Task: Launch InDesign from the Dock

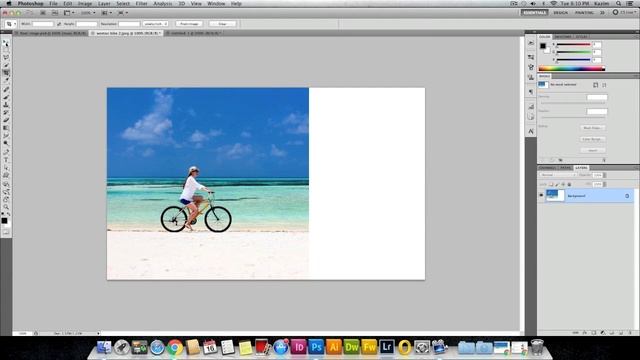Action: 298,347
